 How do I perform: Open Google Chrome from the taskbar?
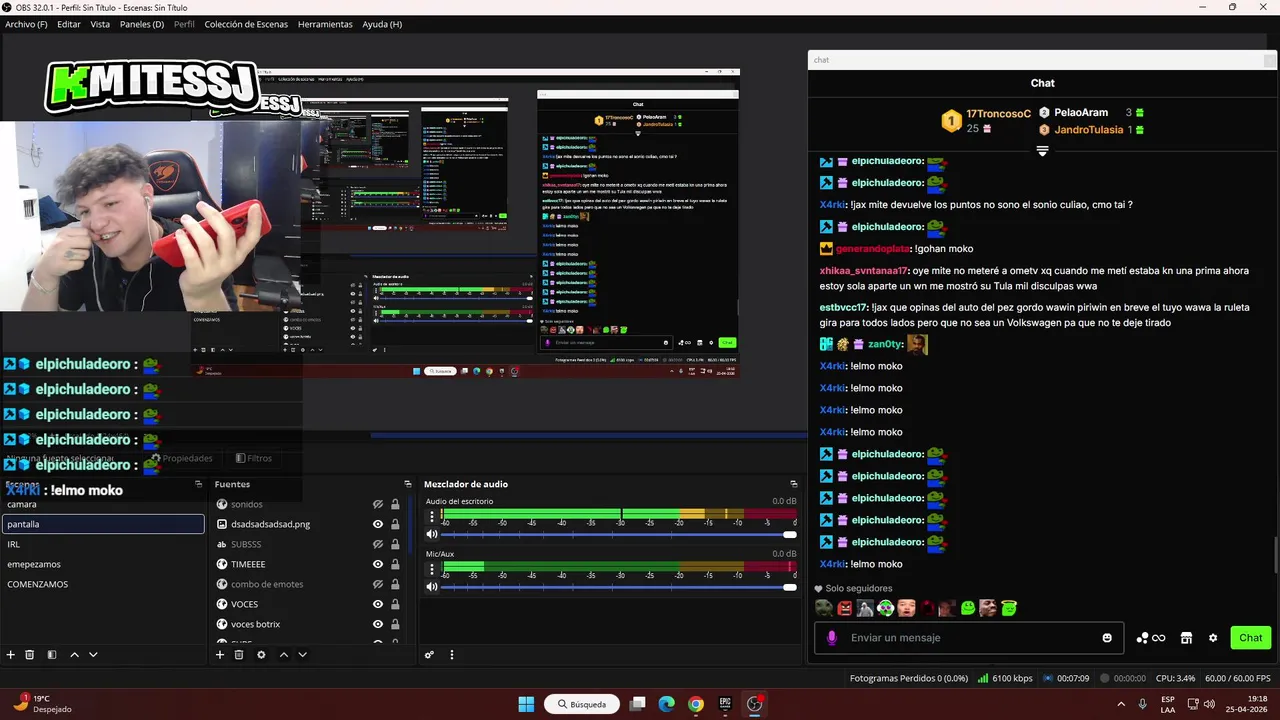(x=696, y=704)
